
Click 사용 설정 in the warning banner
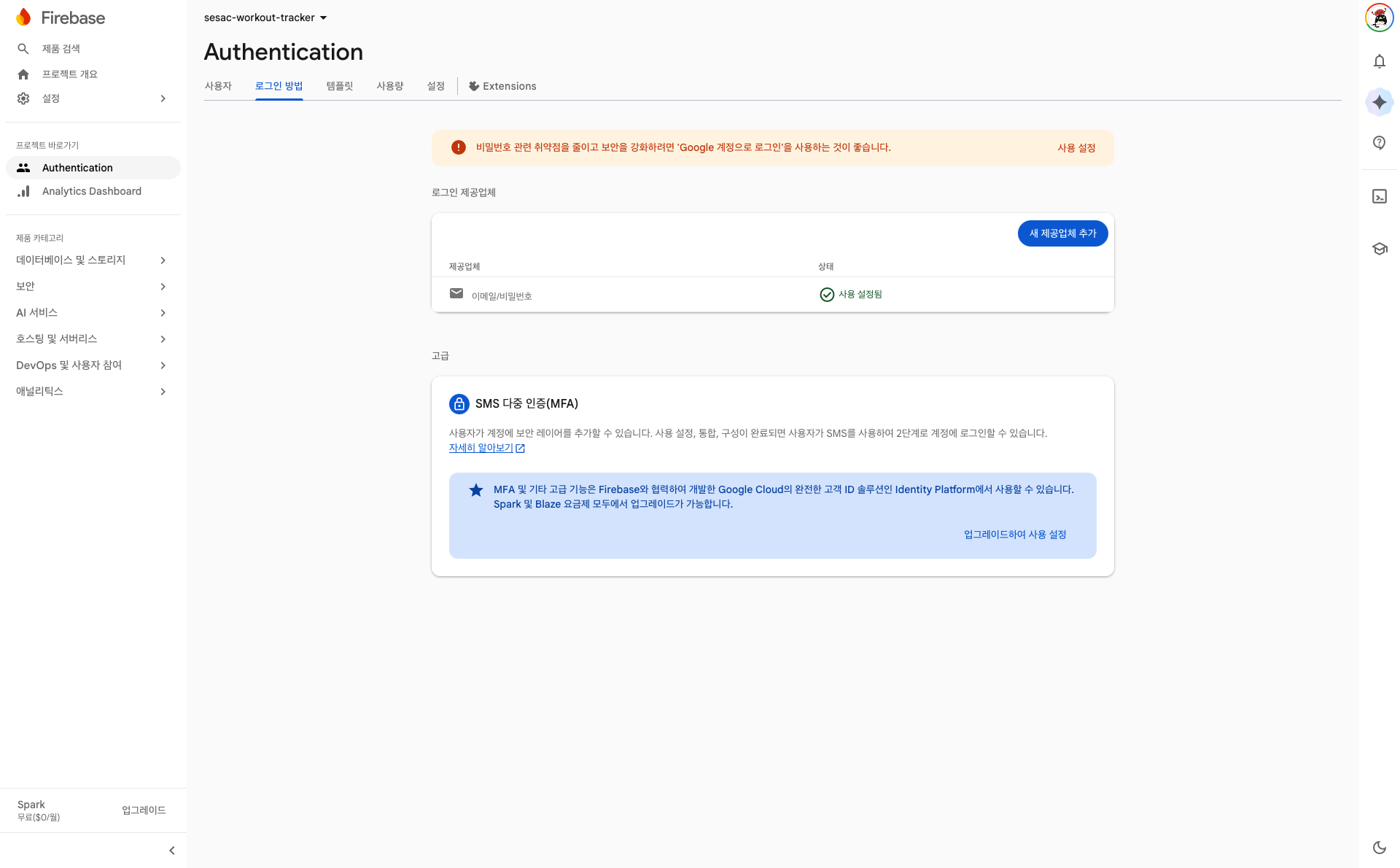1076,148
